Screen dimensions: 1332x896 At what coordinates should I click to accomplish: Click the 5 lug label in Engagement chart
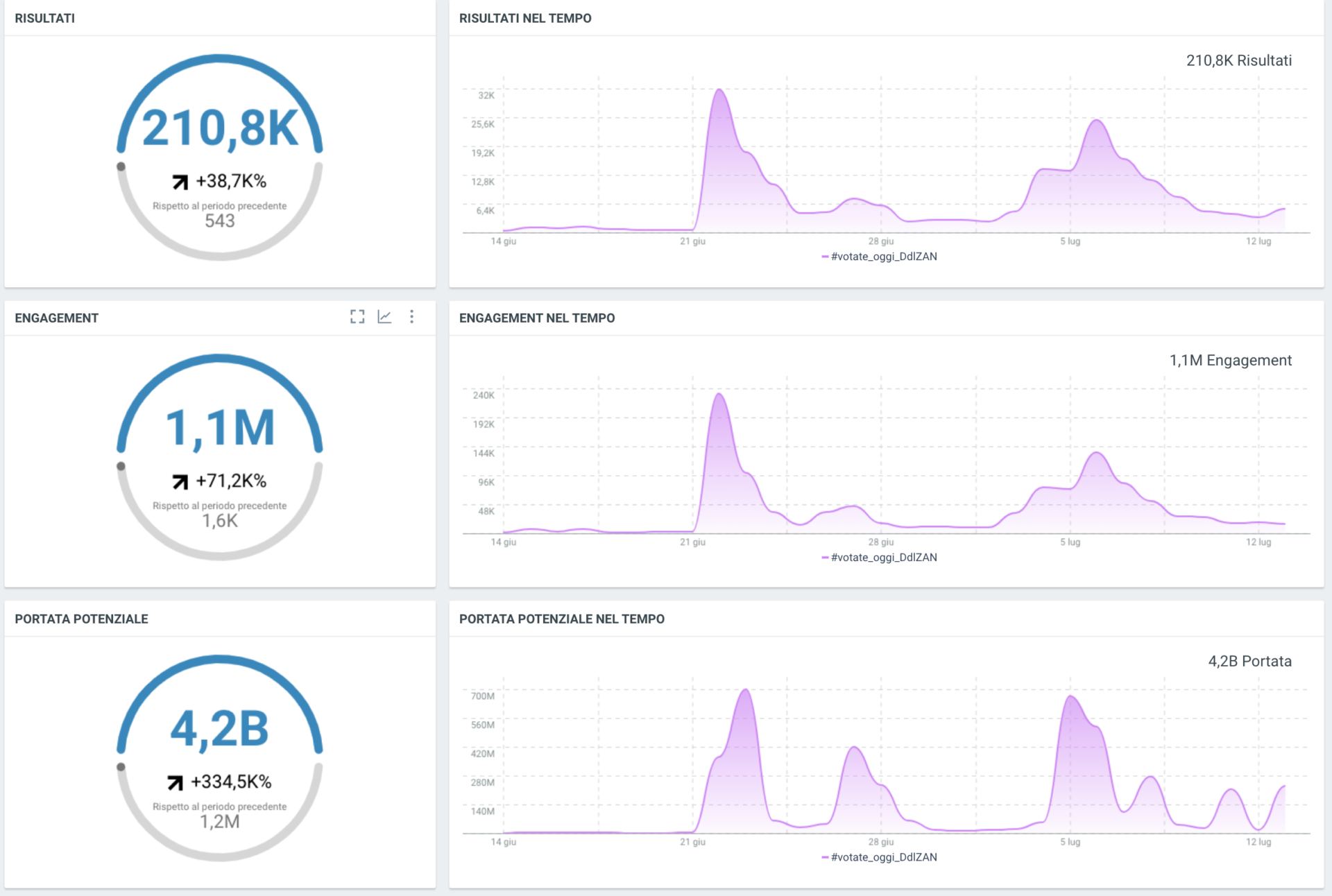(1070, 542)
